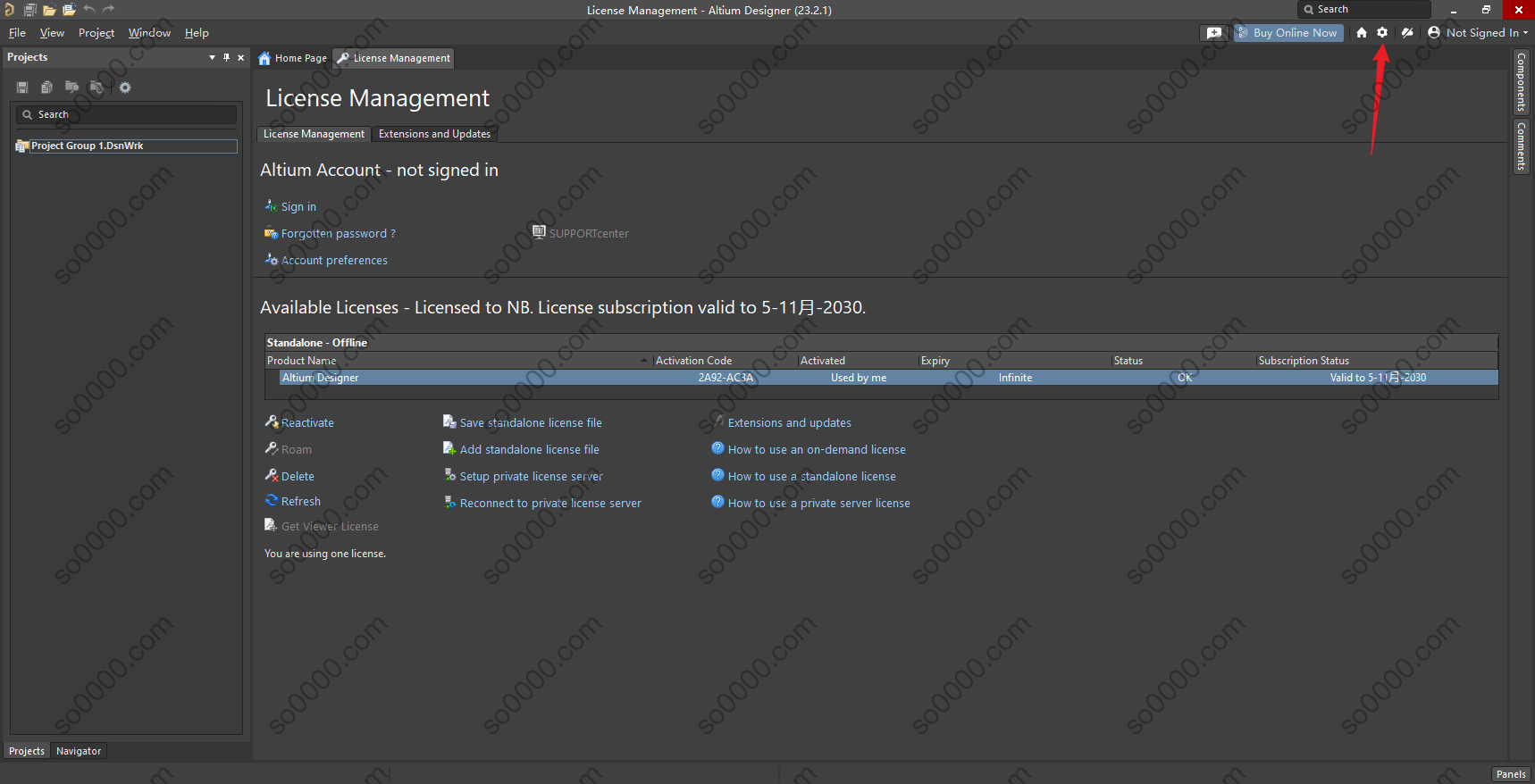
Task: Click the Forgotten password folder icon
Action: click(271, 233)
